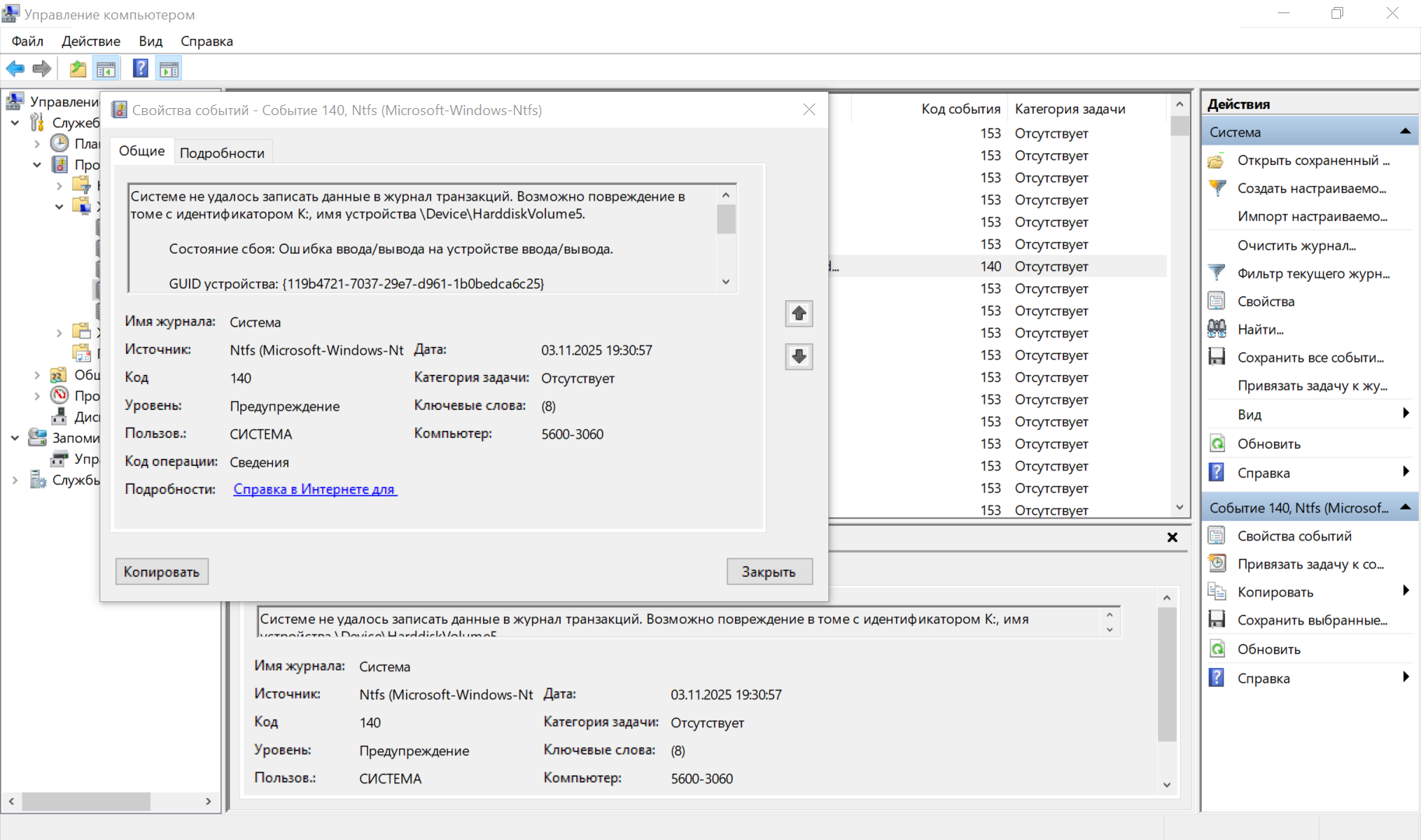Click the console tree horizontal scrollbar thumb
This screenshot has height=840, width=1421.
click(86, 801)
